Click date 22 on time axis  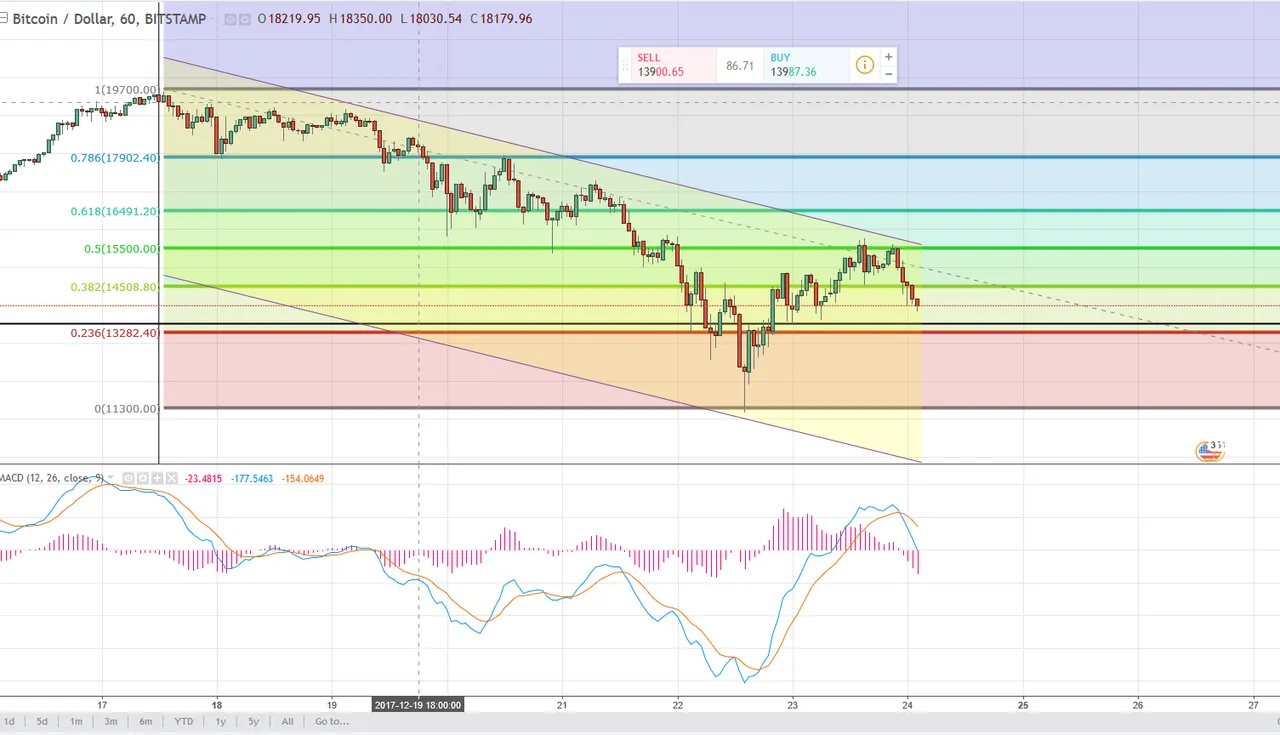(677, 703)
